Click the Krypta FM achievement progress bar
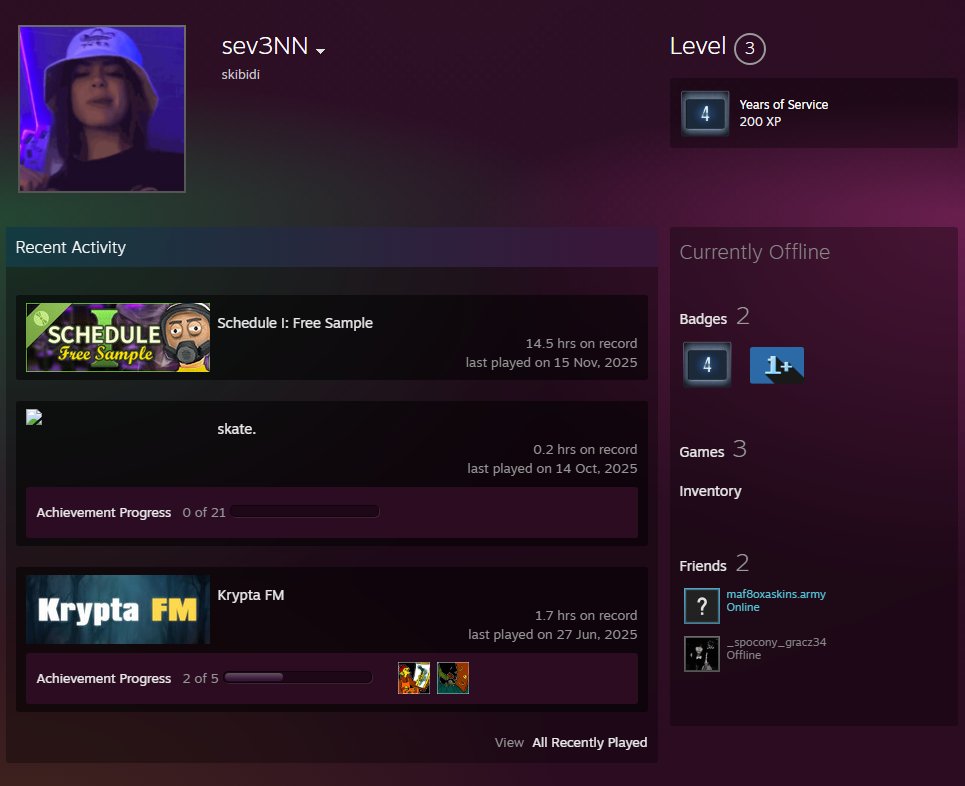This screenshot has width=965, height=786. (x=298, y=678)
